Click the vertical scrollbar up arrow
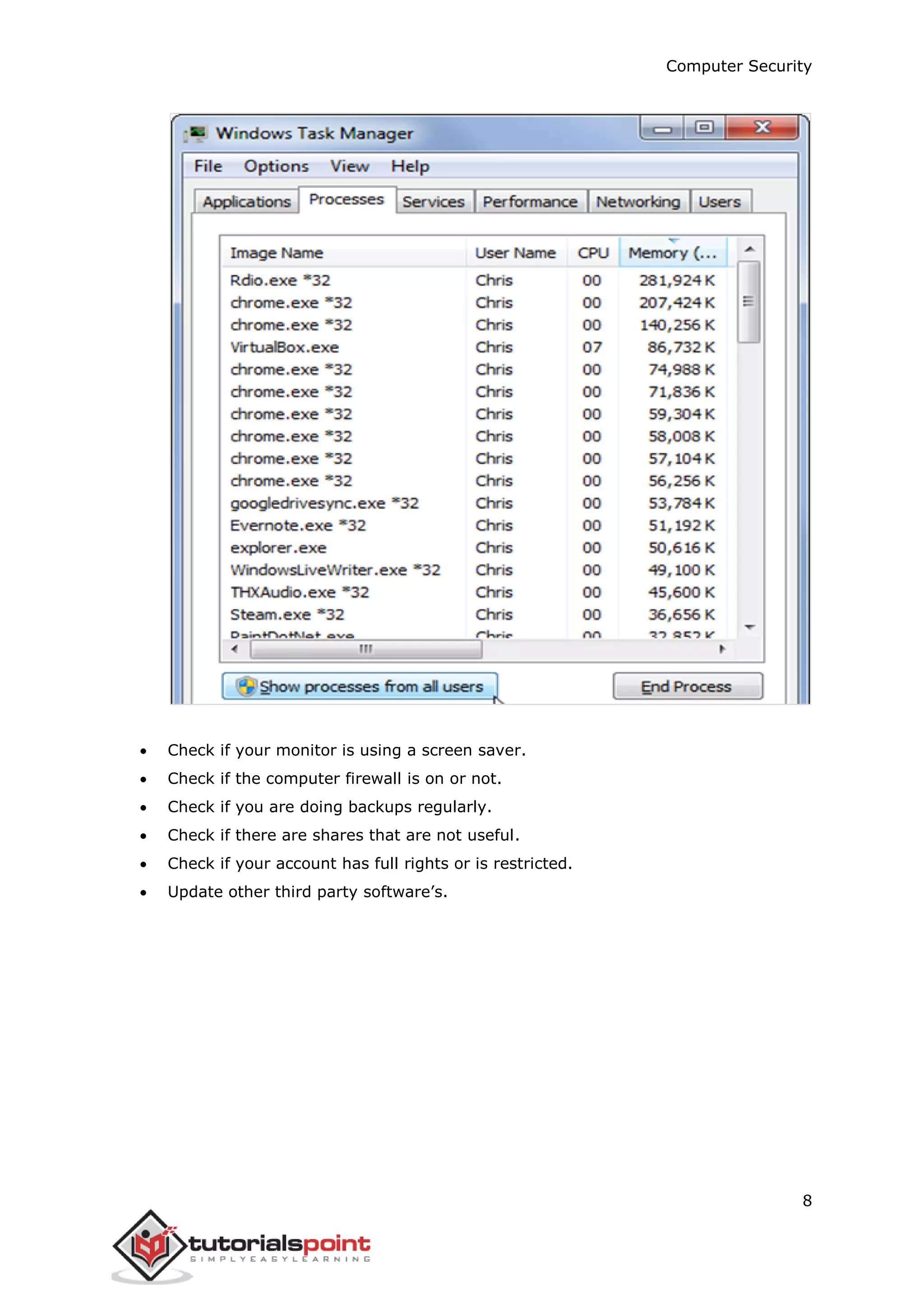Viewport: 924px width, 1307px height. (x=749, y=249)
